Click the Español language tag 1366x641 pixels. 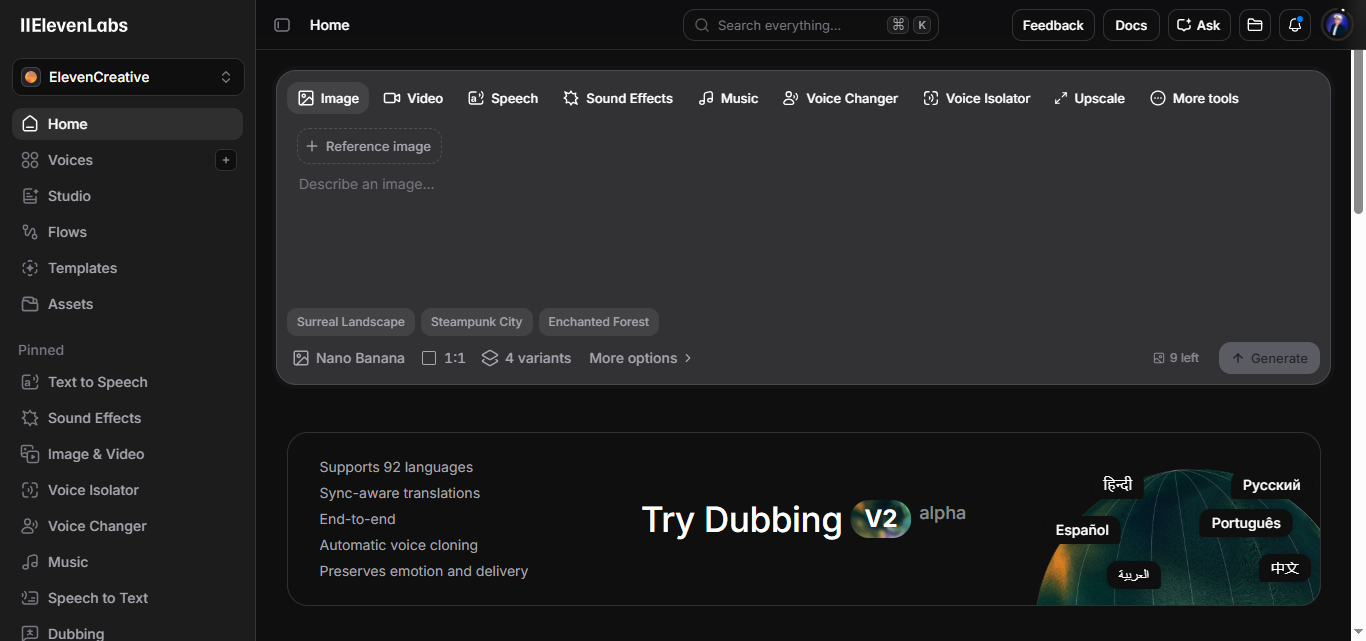(x=1082, y=530)
